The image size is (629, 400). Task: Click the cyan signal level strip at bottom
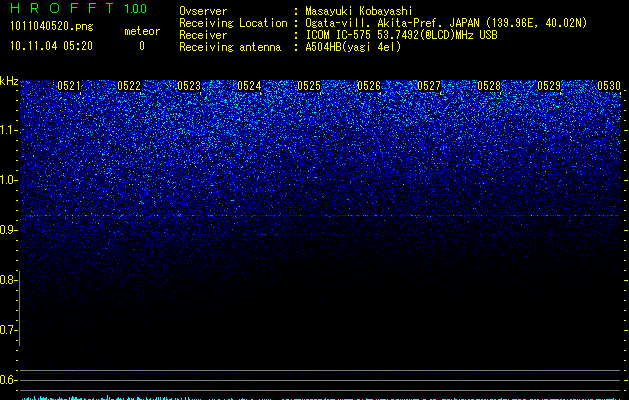[x=321, y=398]
